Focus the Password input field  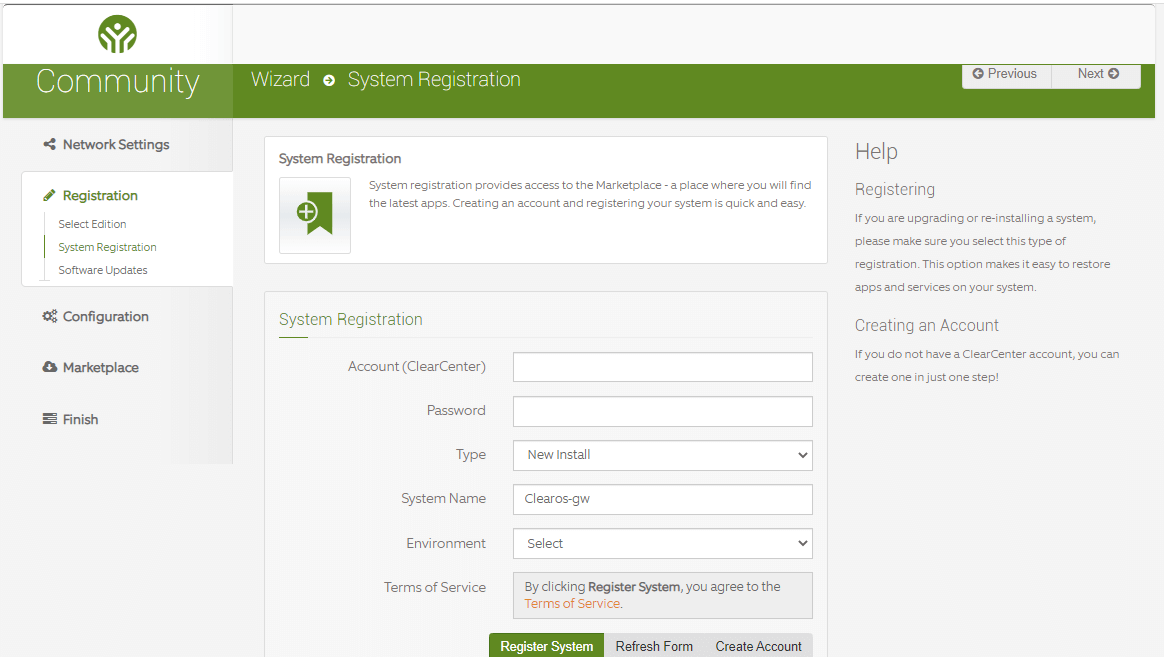(x=663, y=411)
